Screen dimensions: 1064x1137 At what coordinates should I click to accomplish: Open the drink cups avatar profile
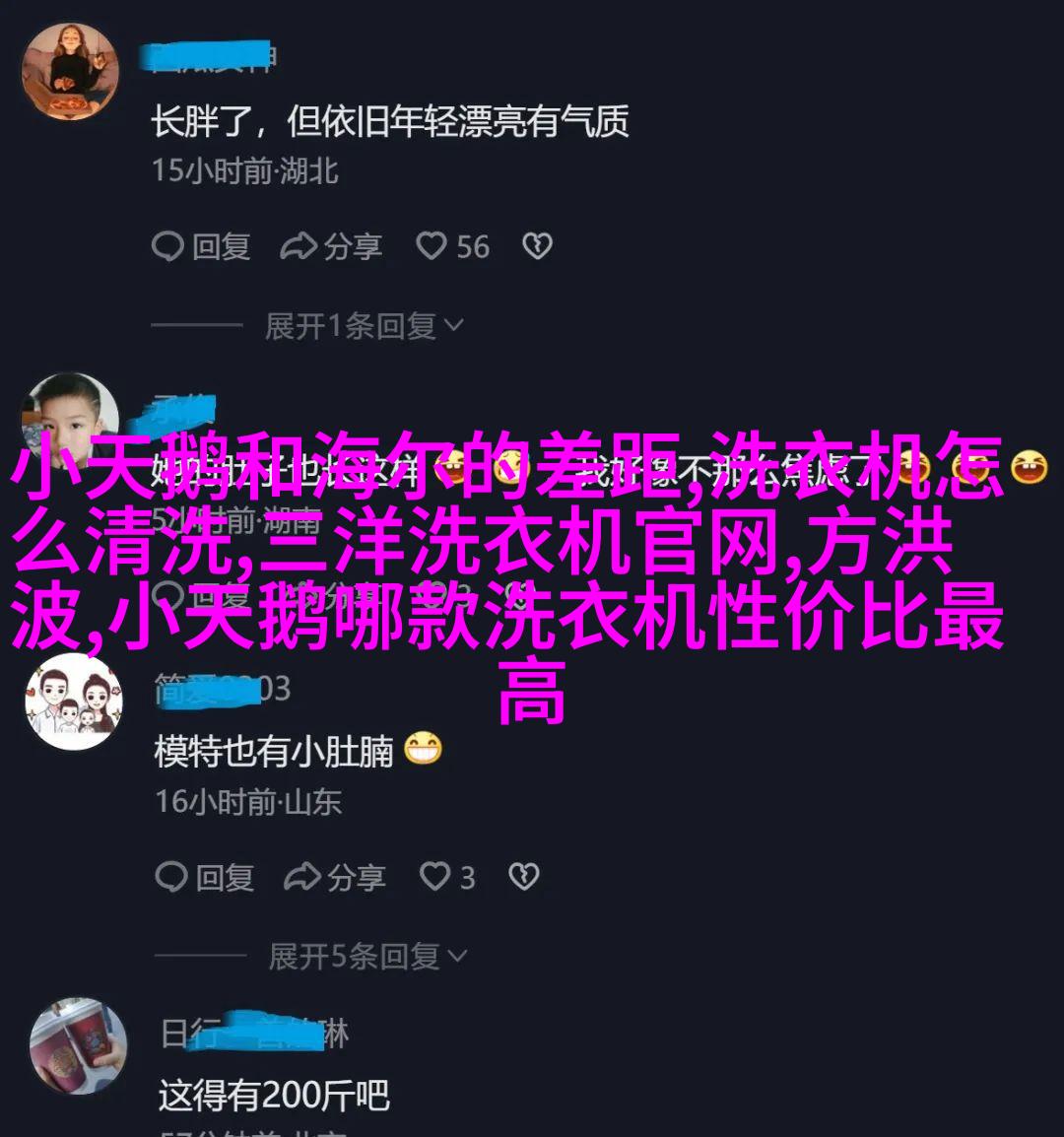pyautogui.click(x=79, y=1045)
